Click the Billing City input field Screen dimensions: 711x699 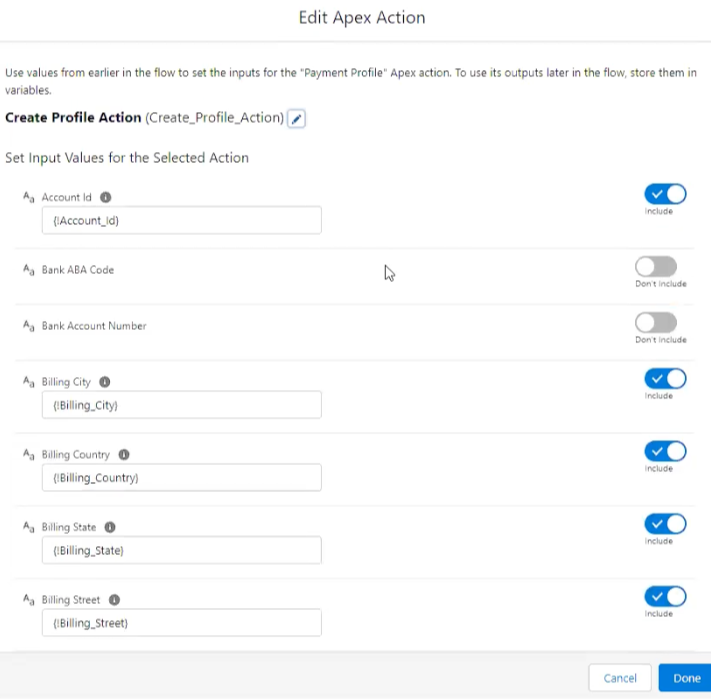pos(181,405)
